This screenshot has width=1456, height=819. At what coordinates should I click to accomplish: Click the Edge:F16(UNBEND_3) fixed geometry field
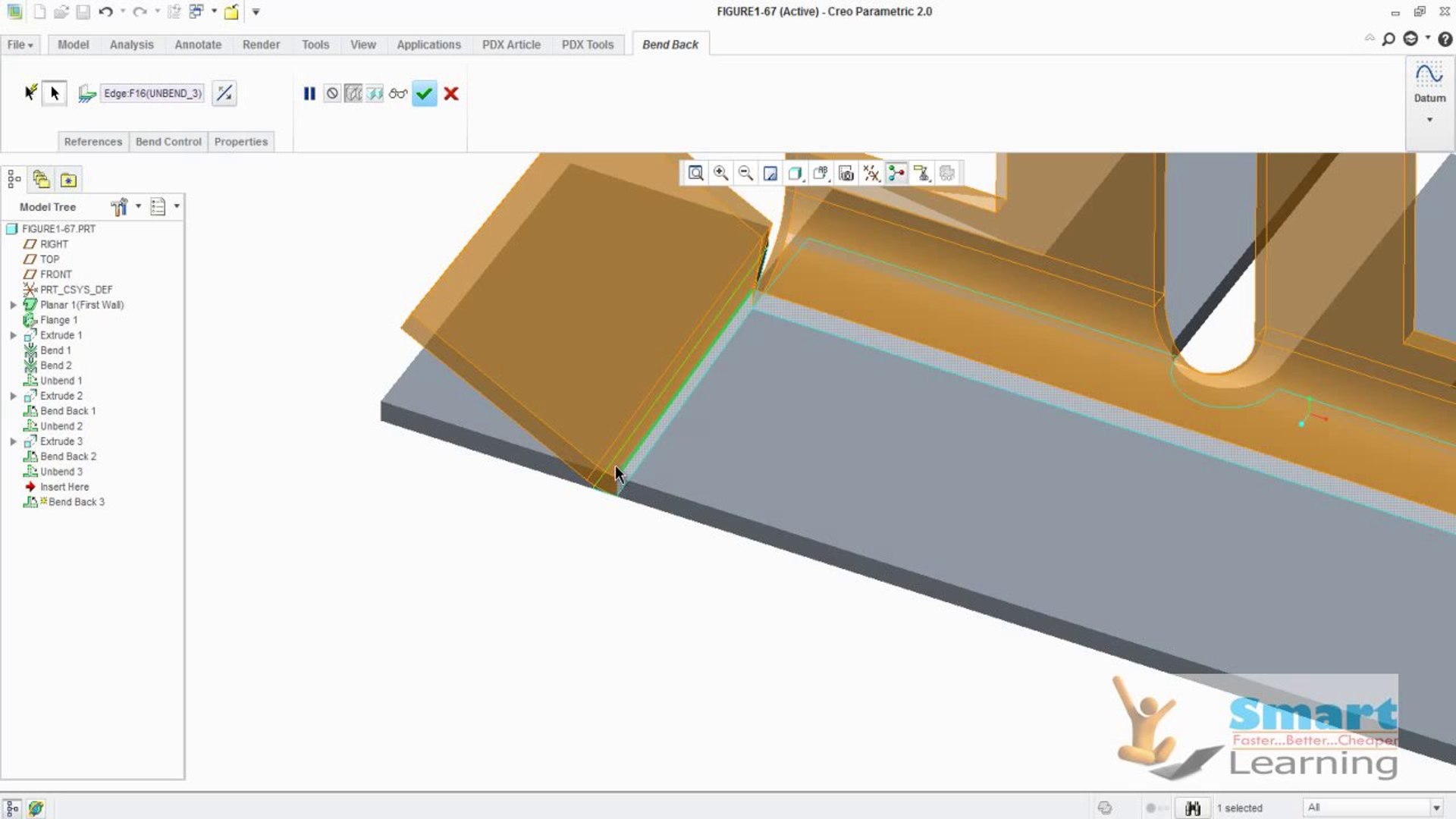152,93
